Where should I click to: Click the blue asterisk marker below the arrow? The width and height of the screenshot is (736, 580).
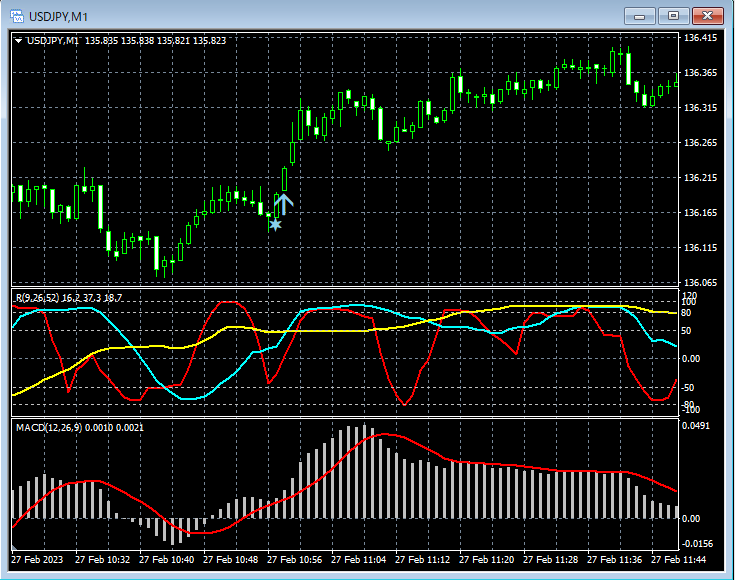[x=275, y=225]
